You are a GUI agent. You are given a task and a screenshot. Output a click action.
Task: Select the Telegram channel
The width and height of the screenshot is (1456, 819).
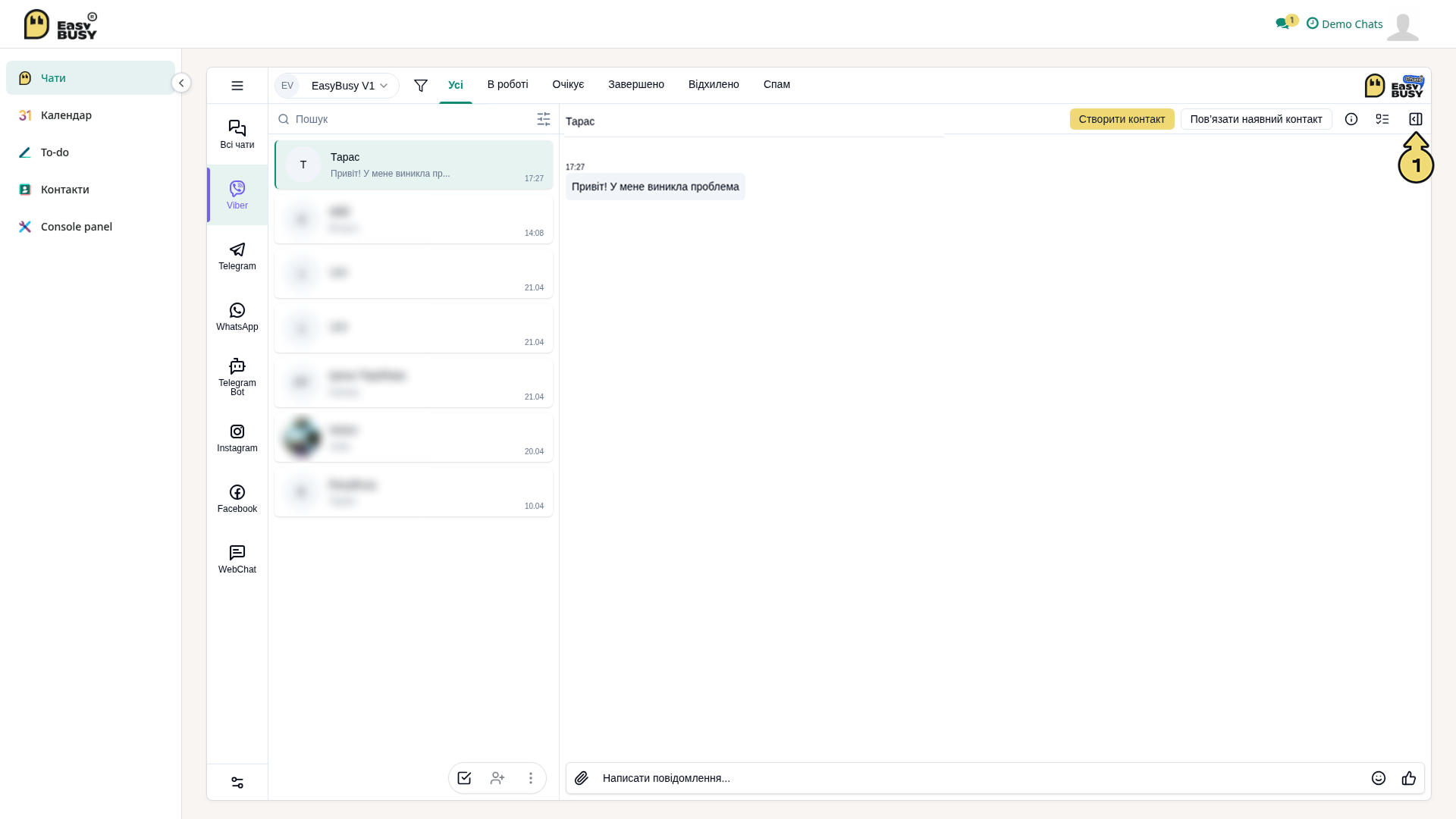click(237, 256)
